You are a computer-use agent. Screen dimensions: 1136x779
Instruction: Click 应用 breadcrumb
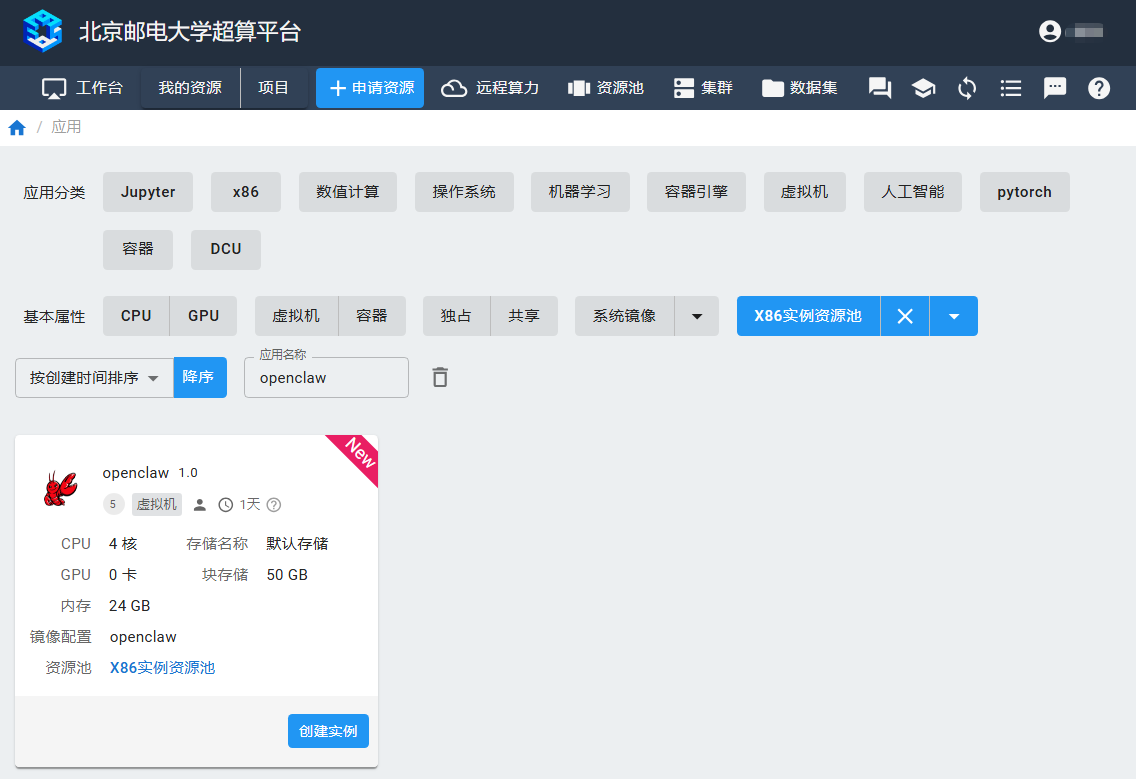(66, 128)
